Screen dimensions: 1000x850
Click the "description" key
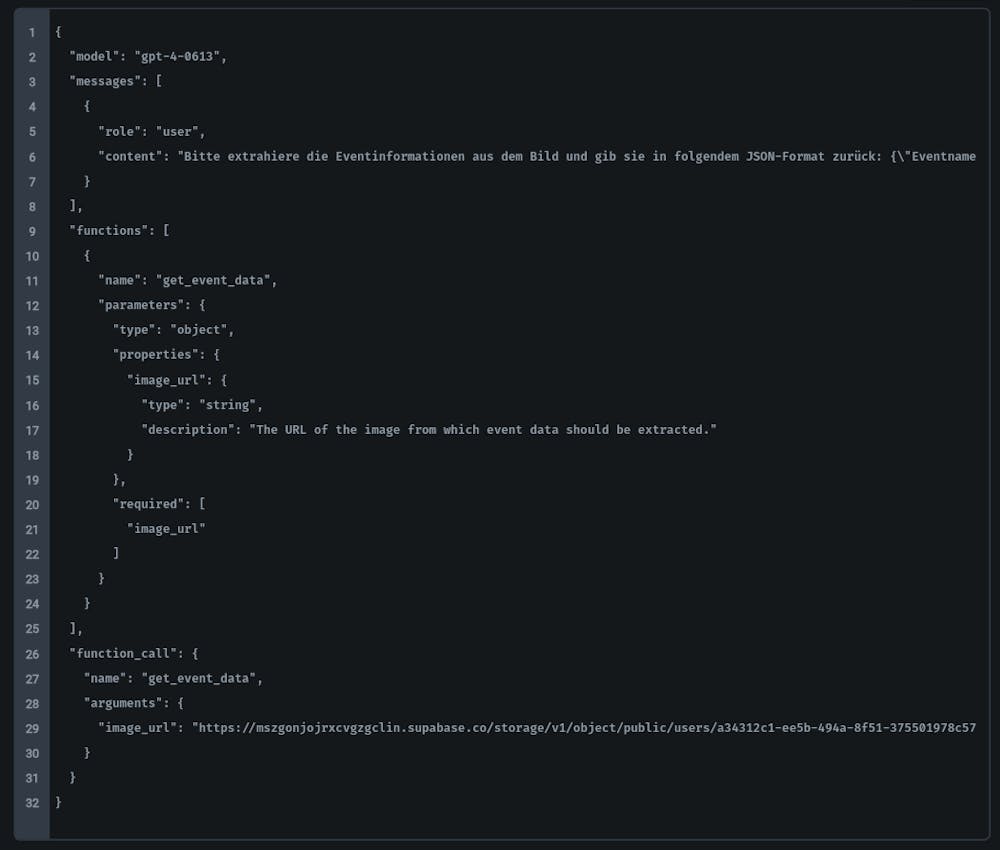point(187,429)
